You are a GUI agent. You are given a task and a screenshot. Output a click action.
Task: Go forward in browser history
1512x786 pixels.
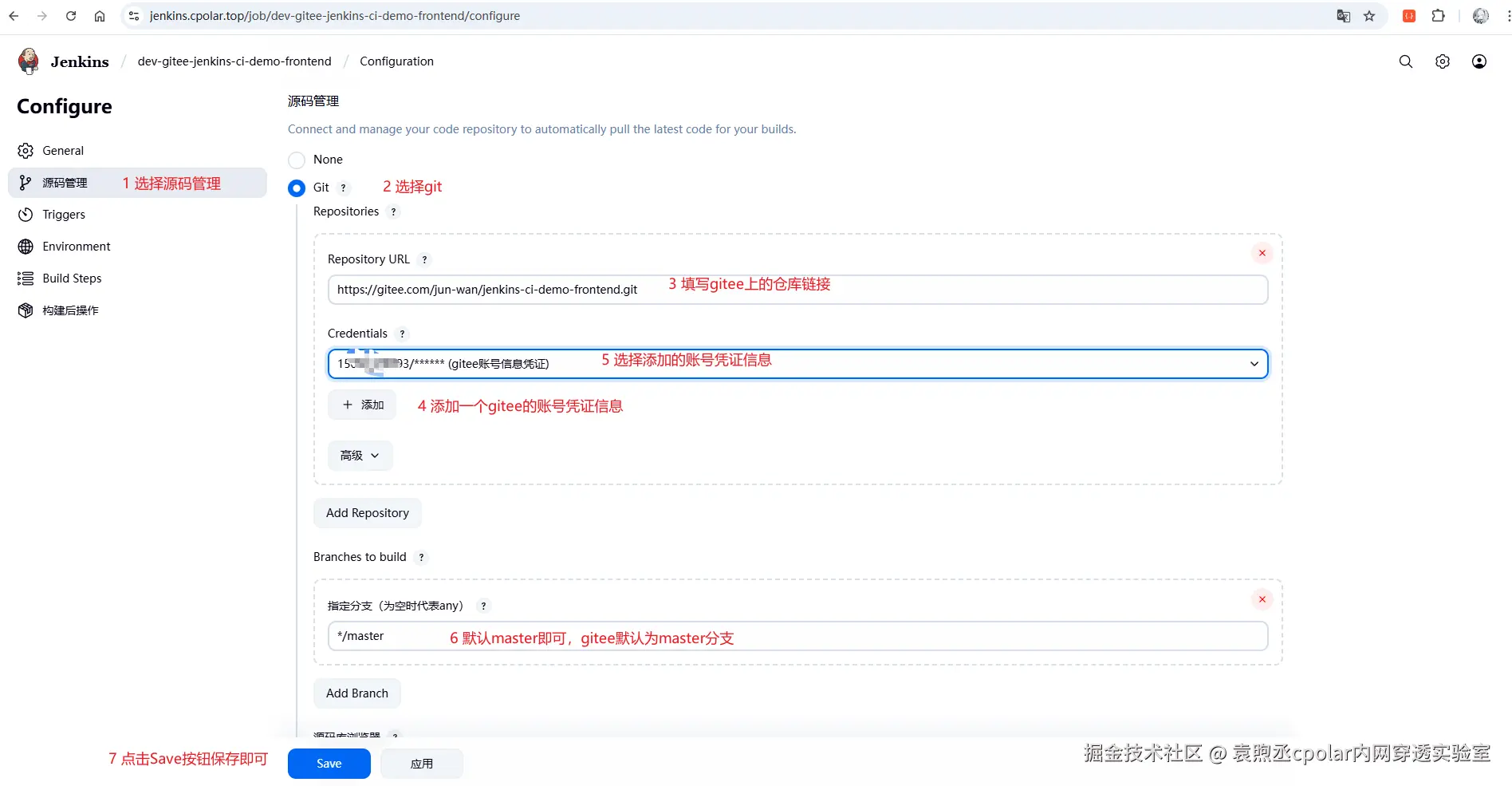tap(42, 16)
